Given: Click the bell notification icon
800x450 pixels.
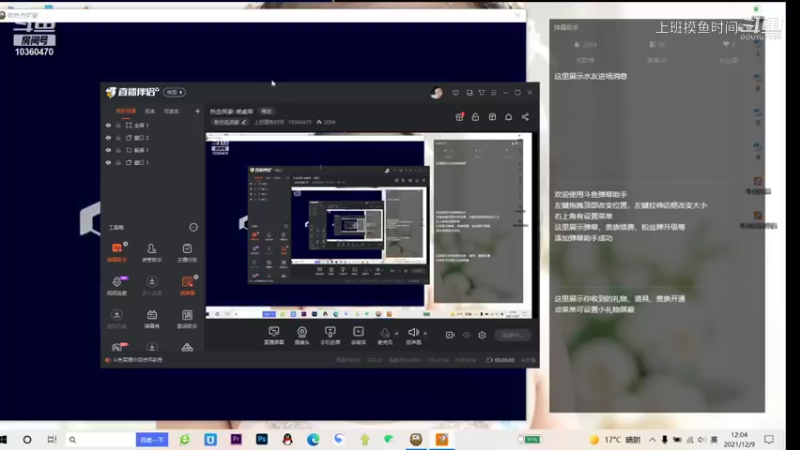Looking at the screenshot, I should pos(509,117).
